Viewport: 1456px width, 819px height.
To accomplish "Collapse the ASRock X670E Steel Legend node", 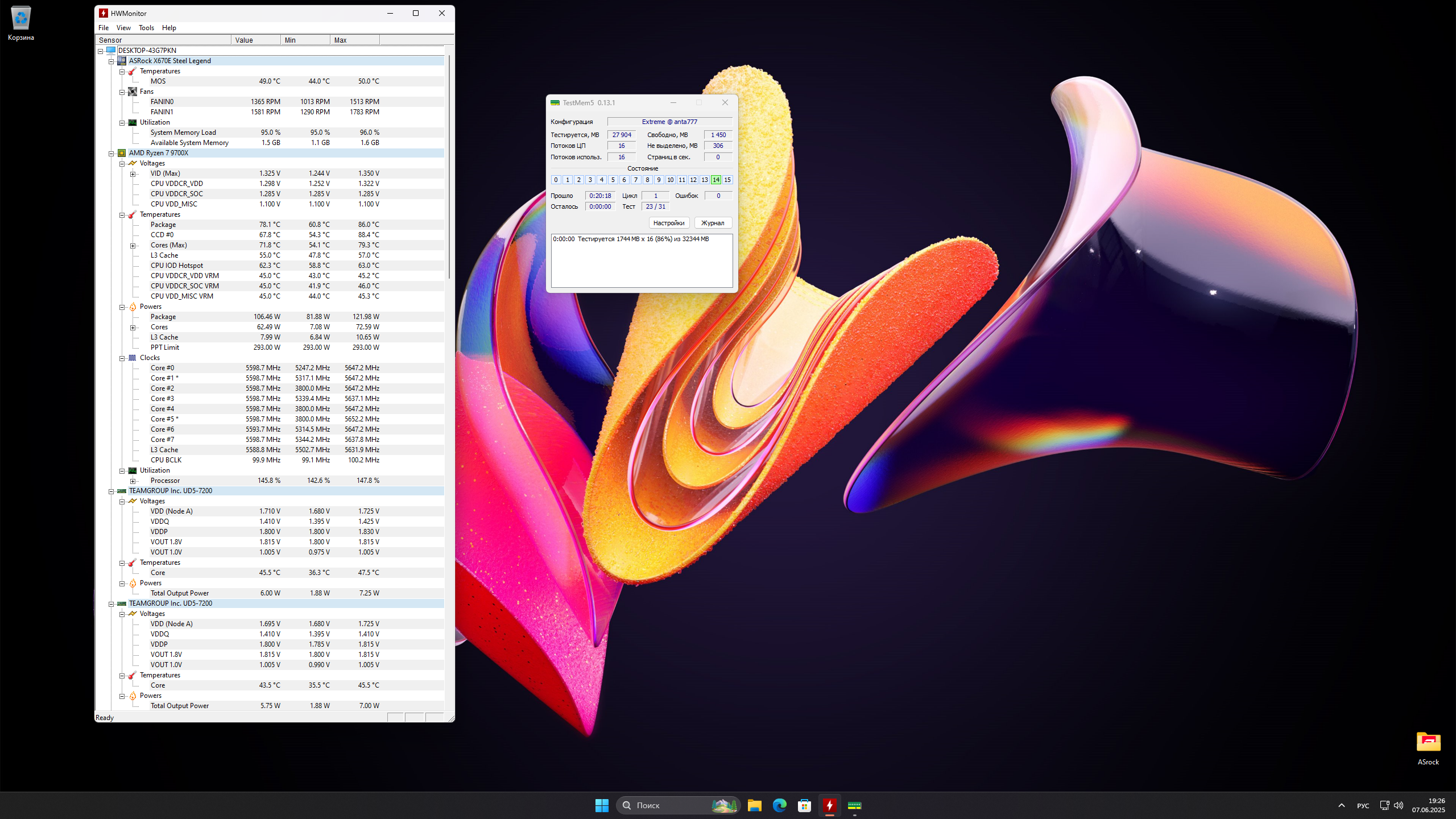I will click(x=111, y=61).
